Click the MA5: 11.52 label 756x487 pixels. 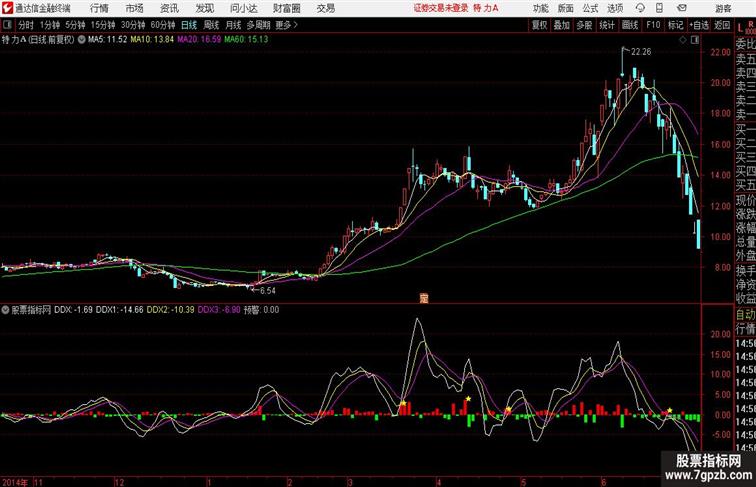point(107,40)
